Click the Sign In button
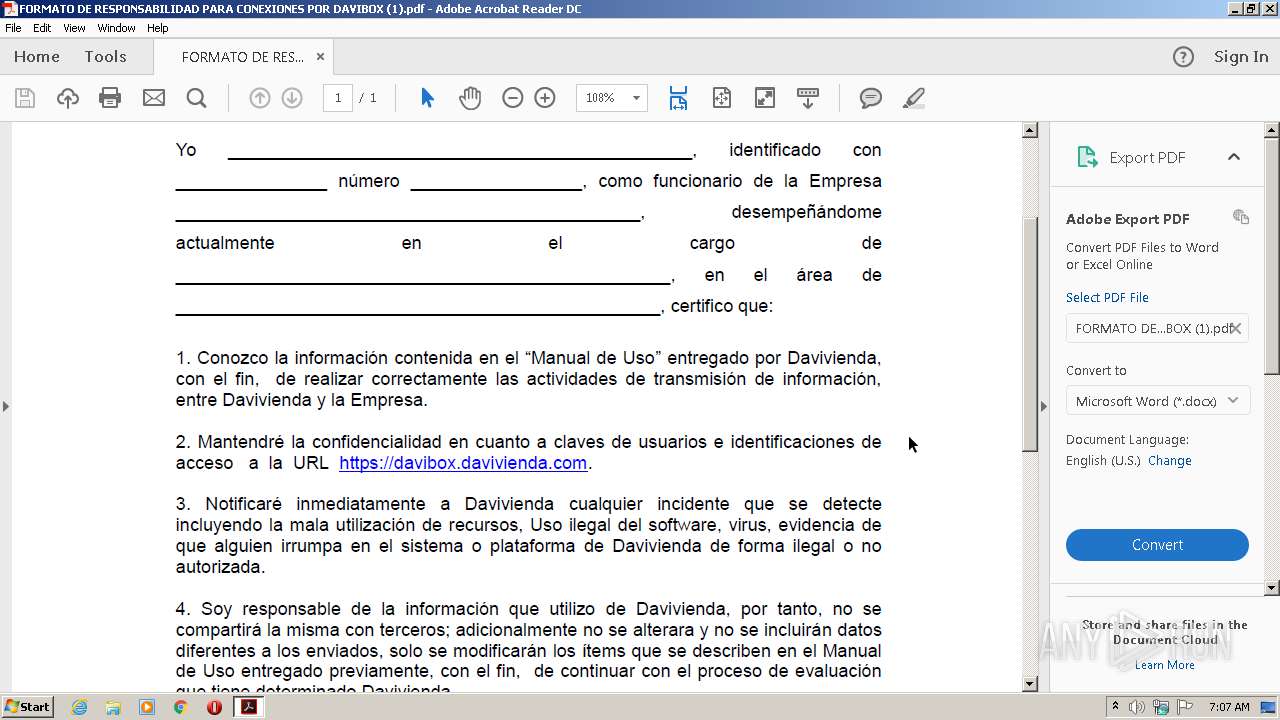1280x720 pixels. click(x=1241, y=57)
